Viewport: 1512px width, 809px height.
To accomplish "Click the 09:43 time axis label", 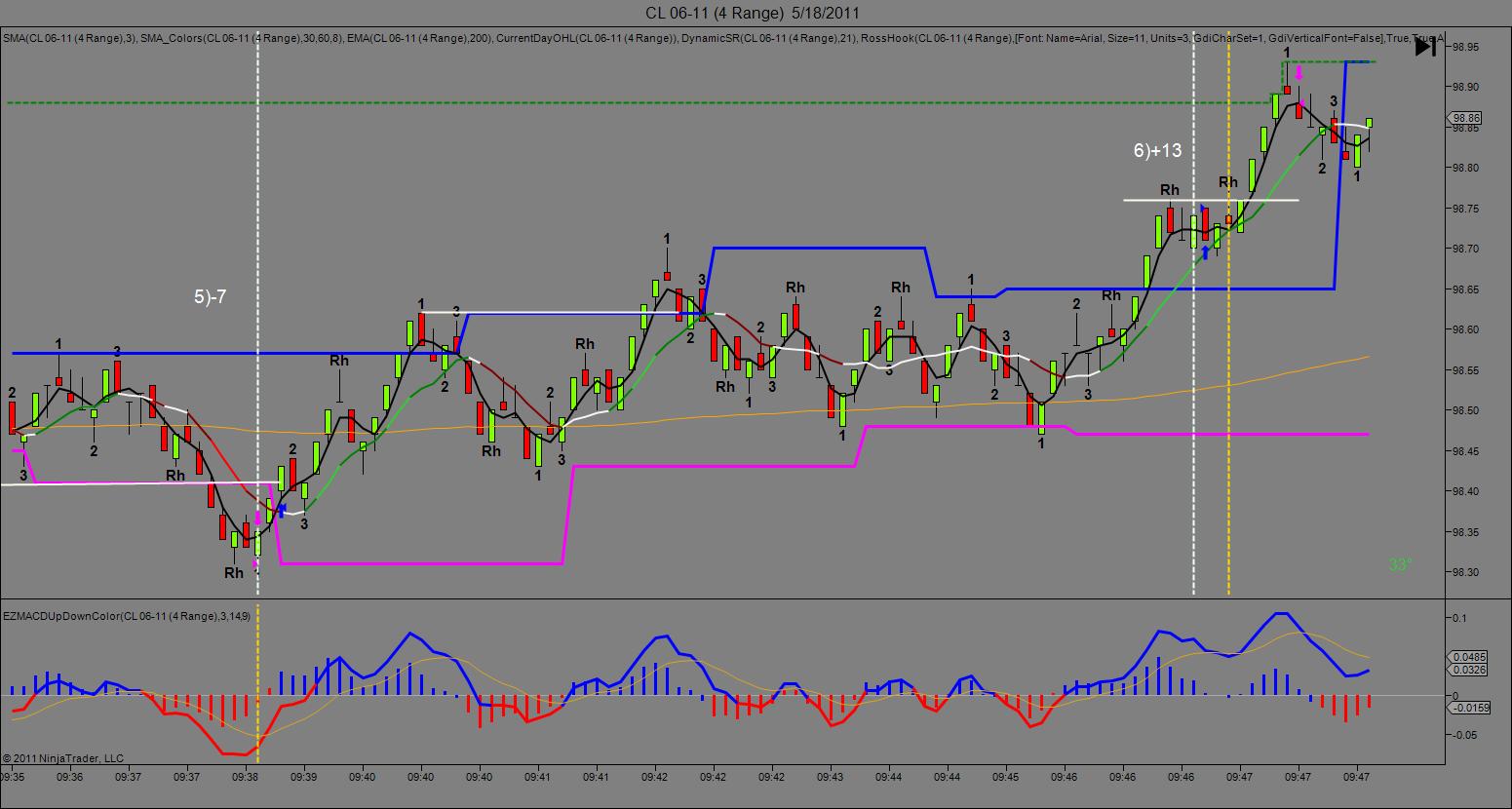I will [x=831, y=777].
